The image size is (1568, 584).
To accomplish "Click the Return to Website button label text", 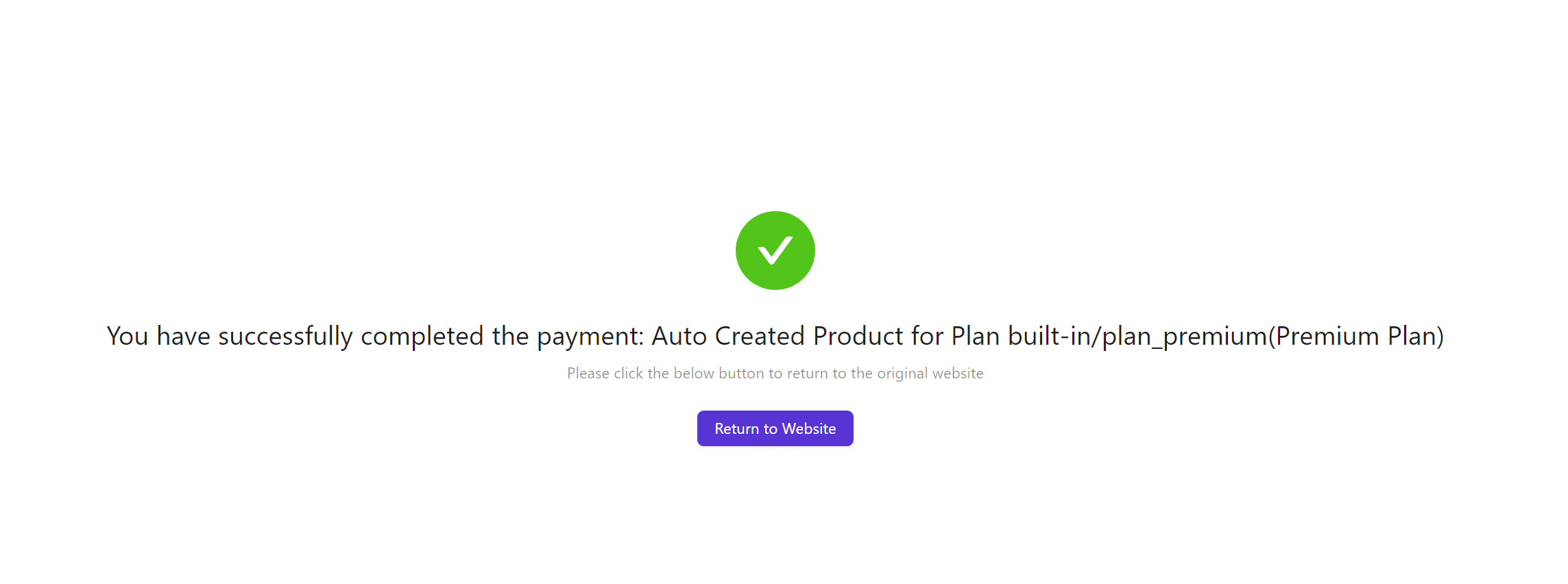I will coord(775,428).
